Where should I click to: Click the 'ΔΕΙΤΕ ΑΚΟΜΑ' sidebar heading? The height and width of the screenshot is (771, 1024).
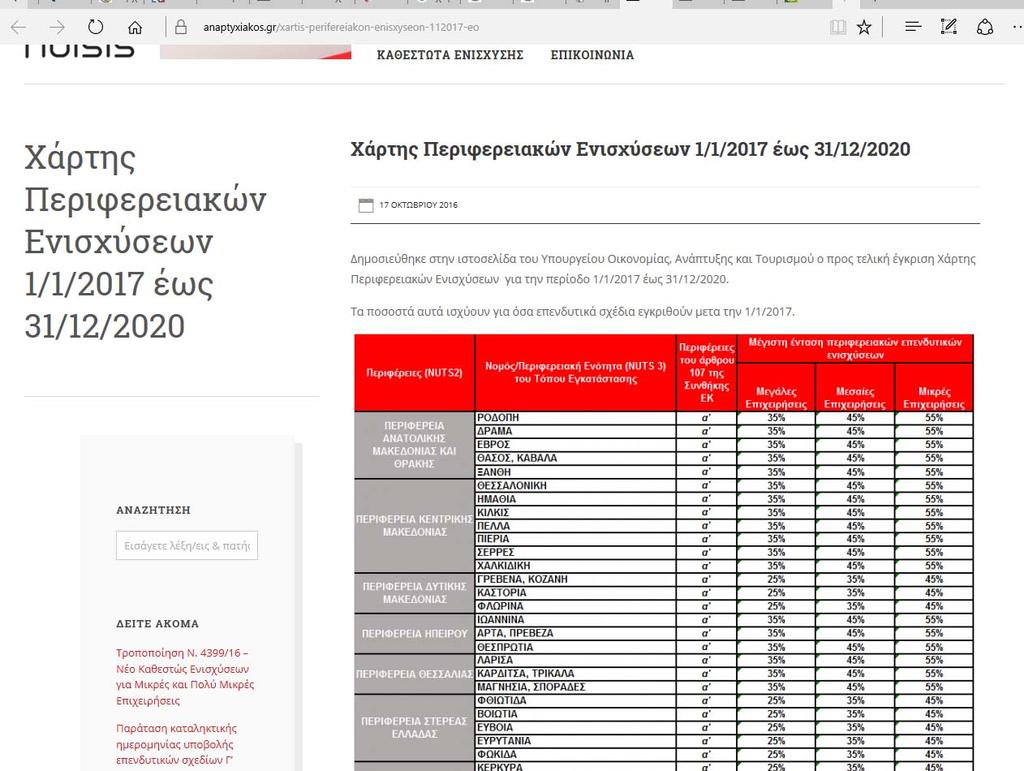click(157, 623)
